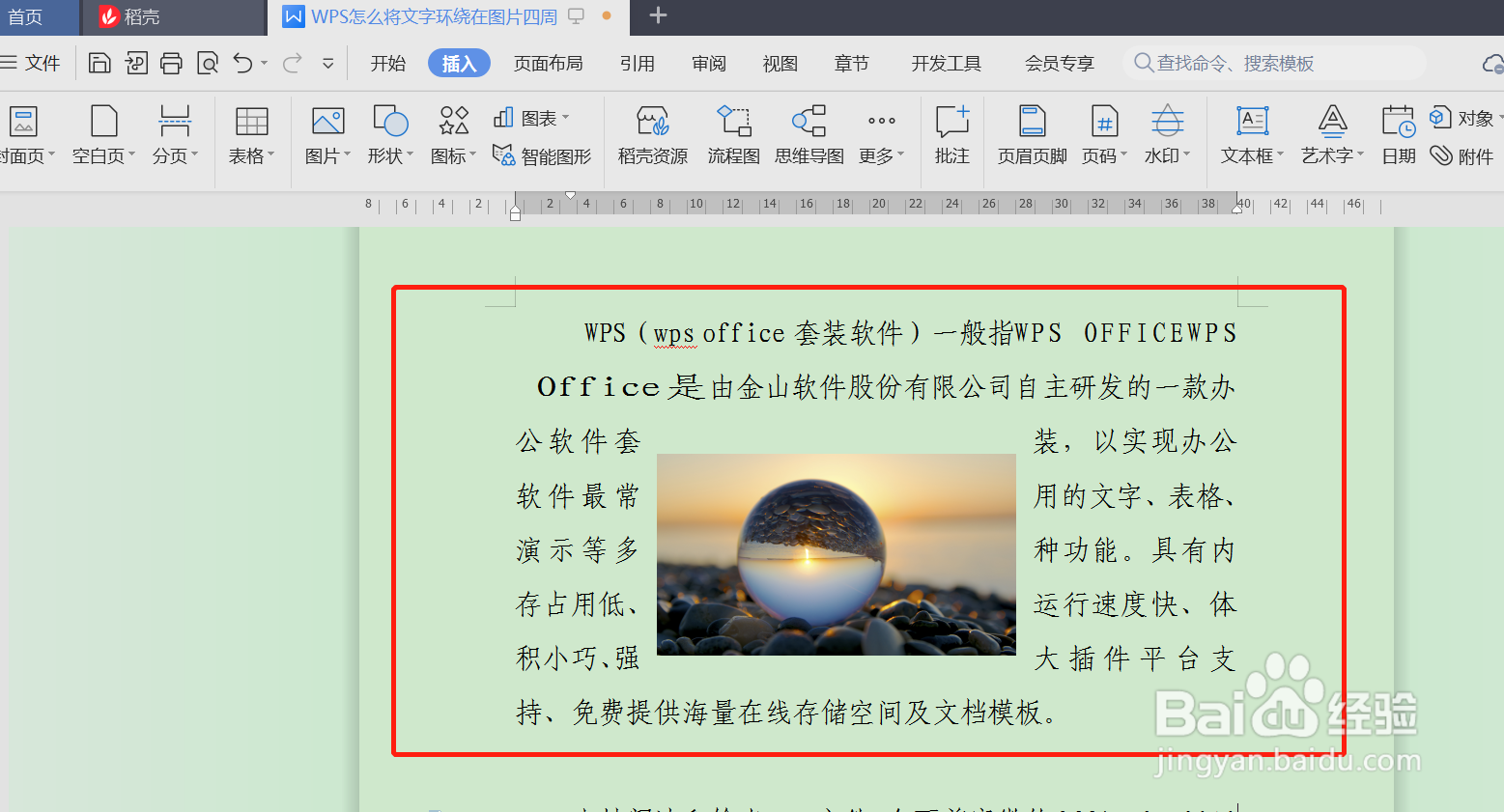Image resolution: width=1504 pixels, height=812 pixels.
Task: Switch to the 页面布局 ribbon tab
Action: 549,64
